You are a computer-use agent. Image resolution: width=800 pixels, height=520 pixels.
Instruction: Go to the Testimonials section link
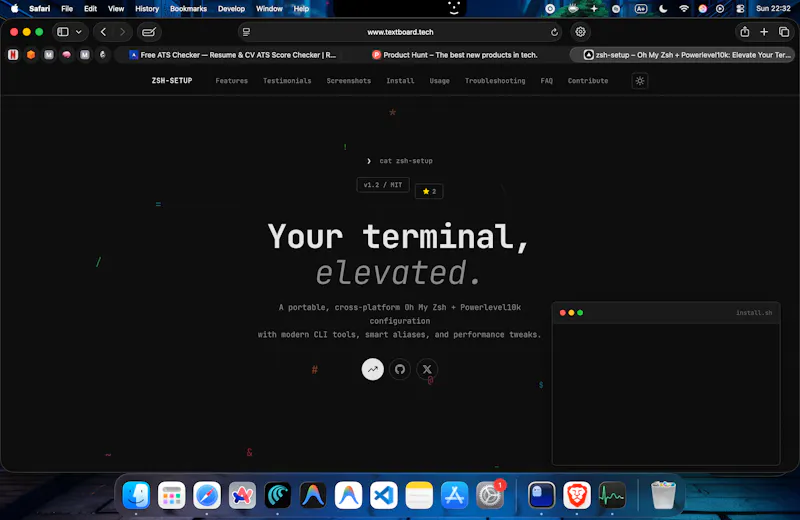click(x=287, y=81)
